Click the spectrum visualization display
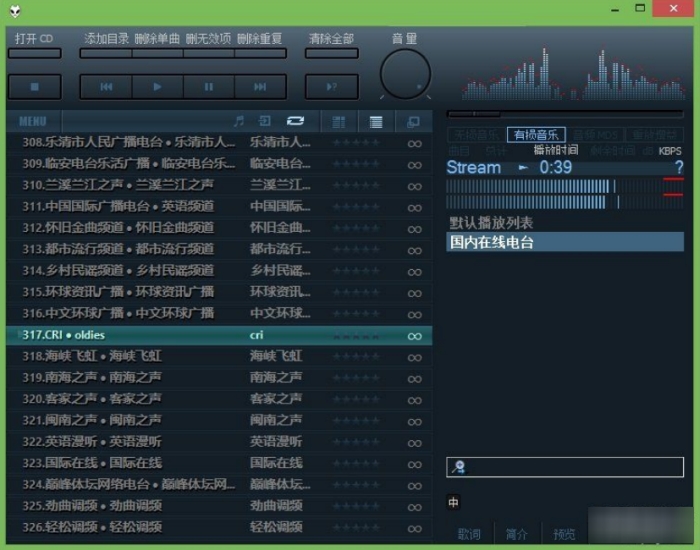 [573, 74]
